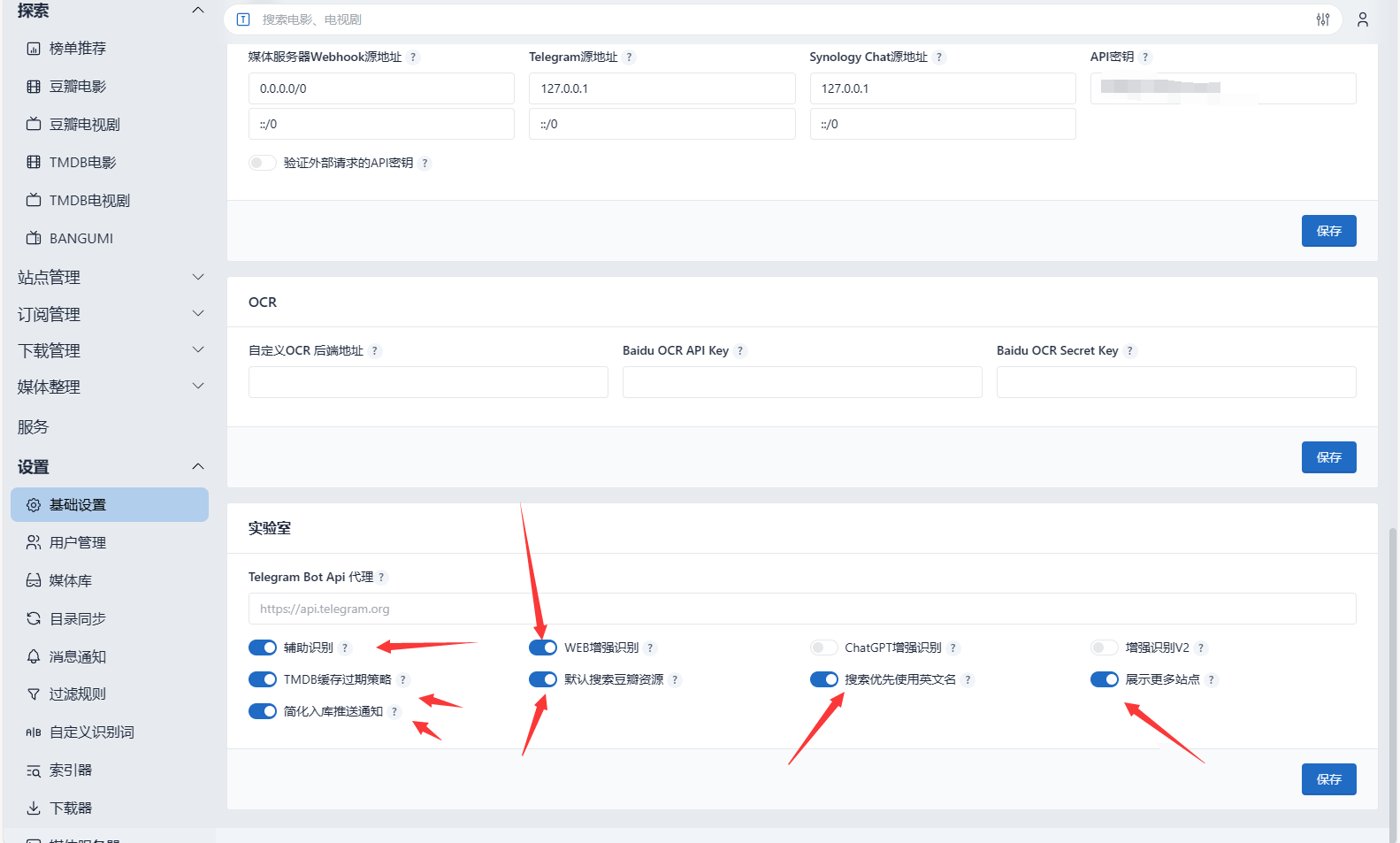Click the 豆瓣电视剧 TV icon
This screenshot has width=1400, height=843.
pos(34,125)
